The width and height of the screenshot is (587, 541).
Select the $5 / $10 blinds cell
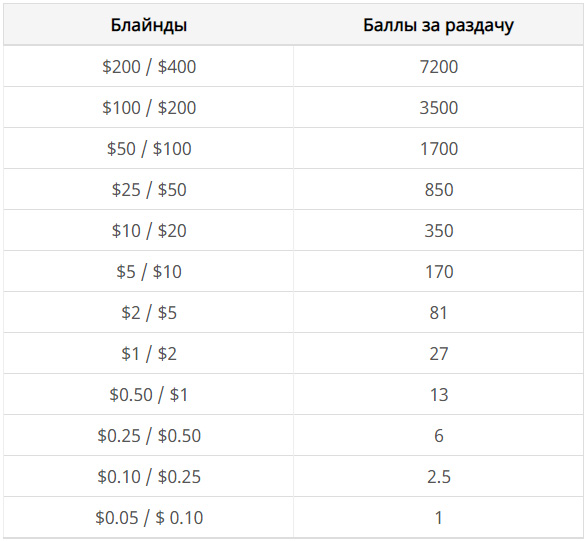pyautogui.click(x=149, y=271)
